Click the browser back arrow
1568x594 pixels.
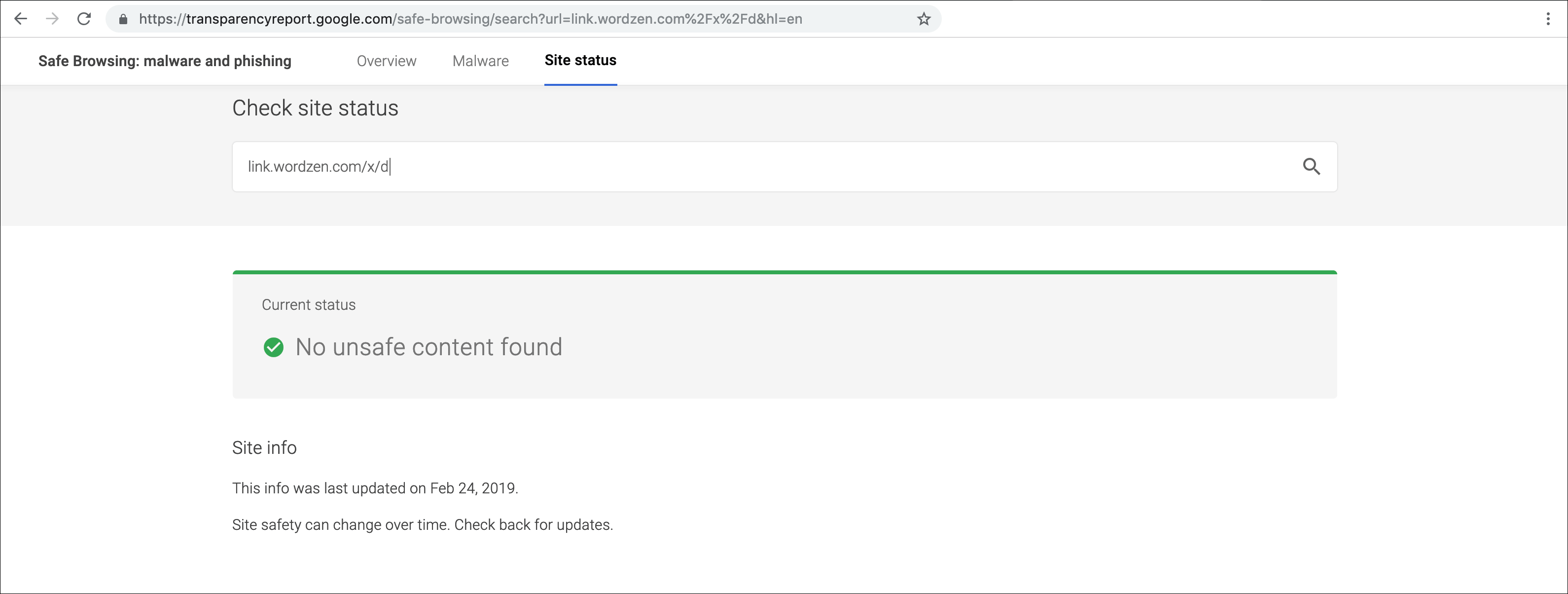point(21,19)
